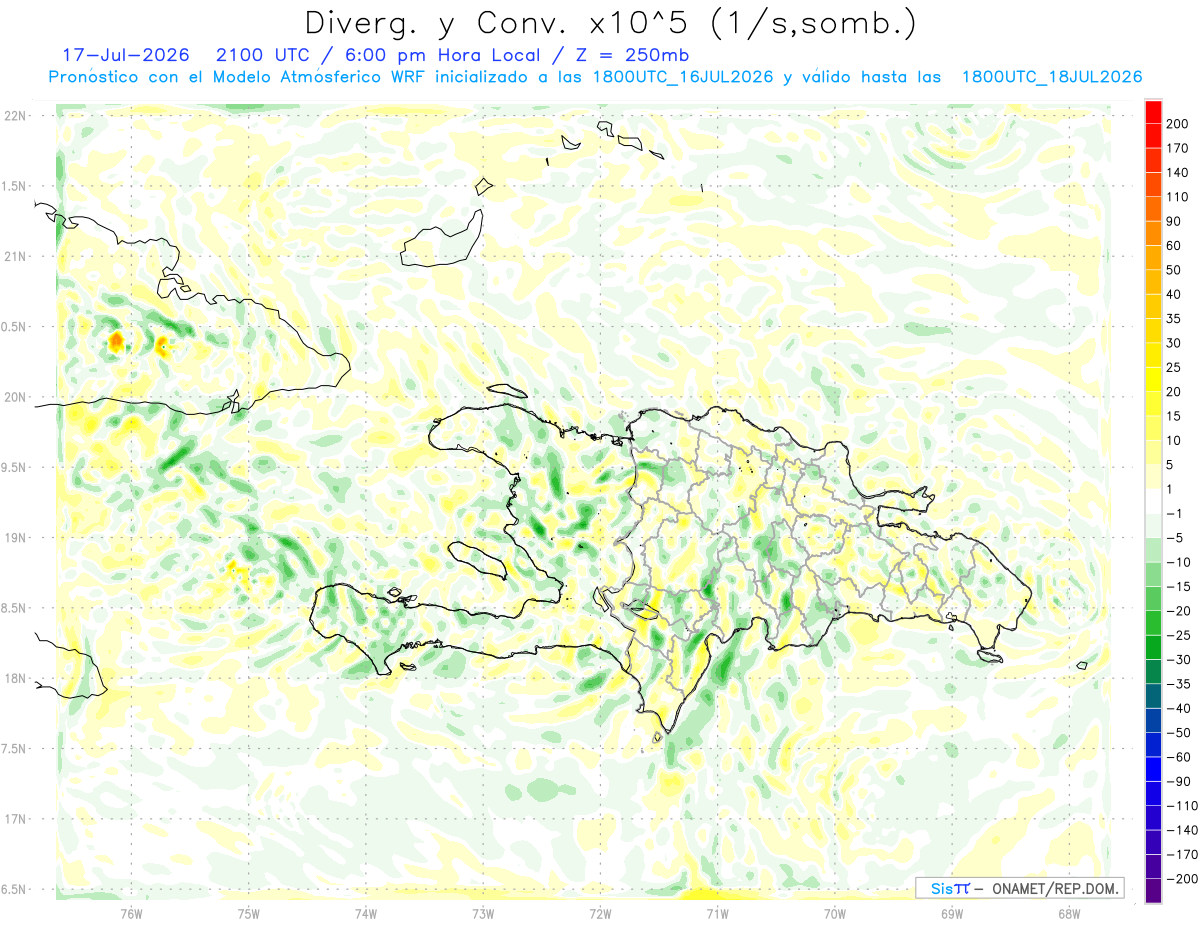The image size is (1200, 927).
Task: Pick the yellow colorbar segment between 20 and 25
Action: [x=1153, y=380]
